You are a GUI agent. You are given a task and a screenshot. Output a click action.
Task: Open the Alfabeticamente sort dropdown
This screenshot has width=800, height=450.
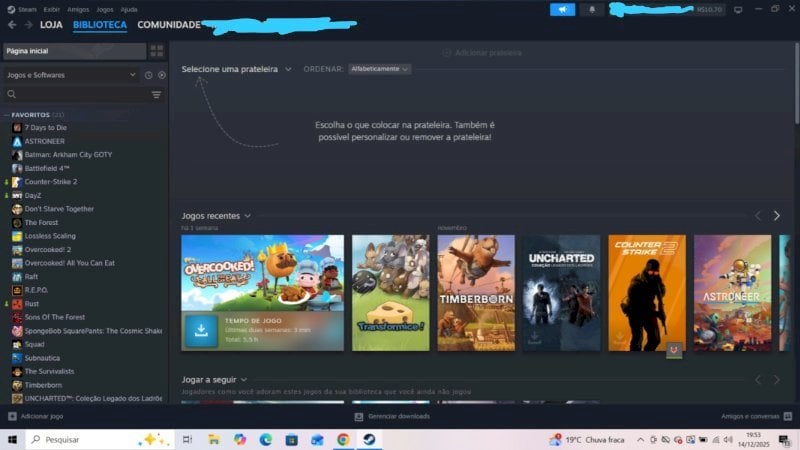pos(380,69)
